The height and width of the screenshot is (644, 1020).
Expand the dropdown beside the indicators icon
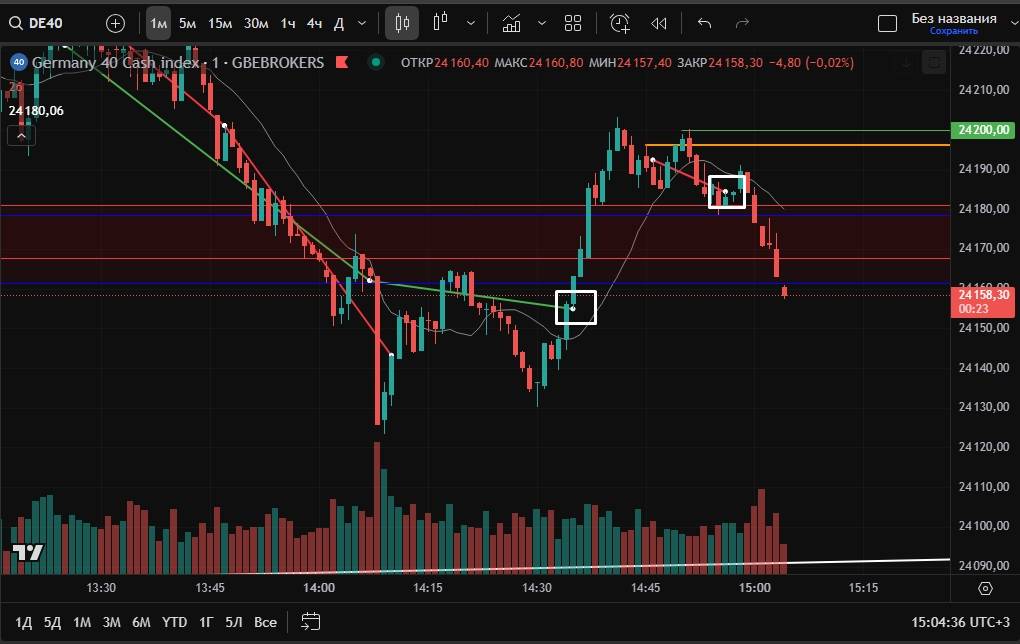point(542,24)
